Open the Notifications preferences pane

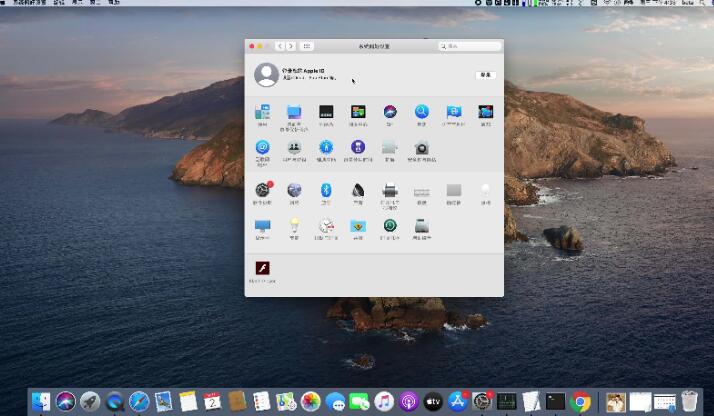point(485,112)
